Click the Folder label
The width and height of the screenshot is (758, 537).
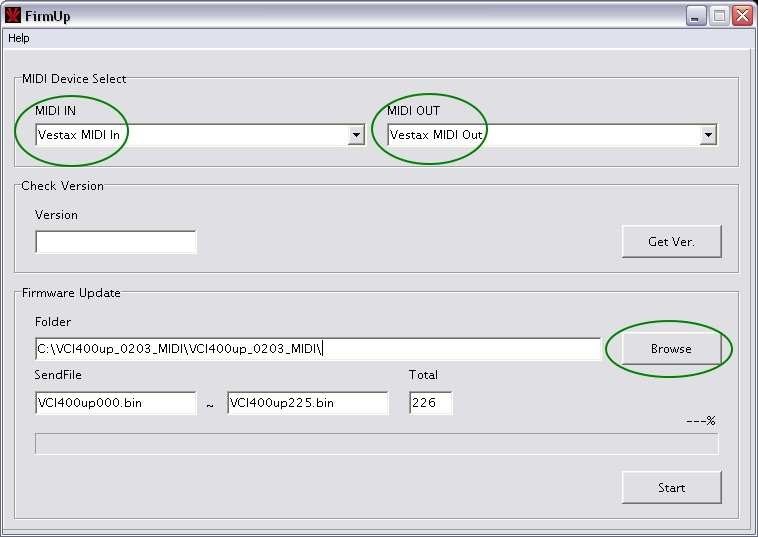[x=53, y=322]
